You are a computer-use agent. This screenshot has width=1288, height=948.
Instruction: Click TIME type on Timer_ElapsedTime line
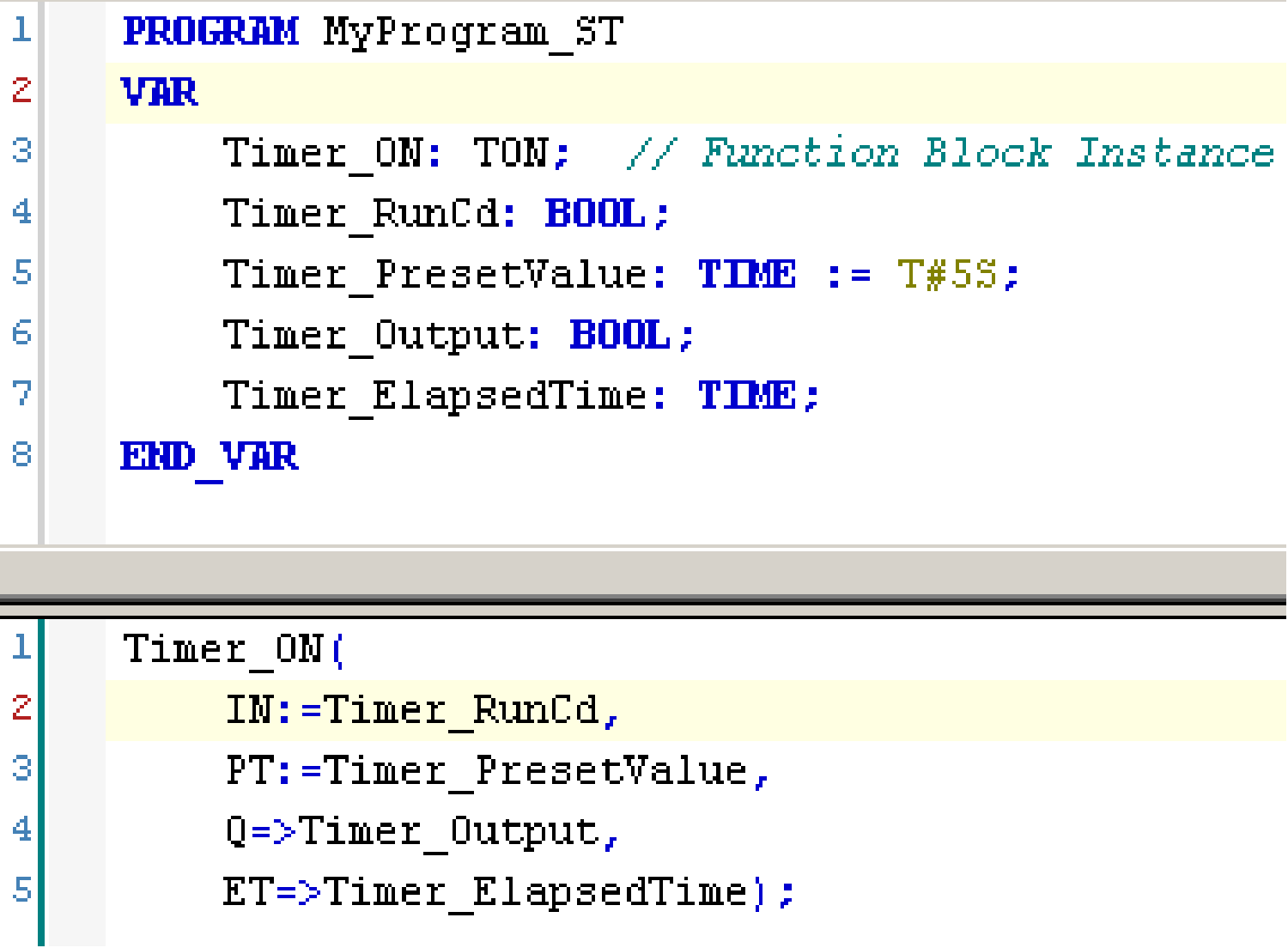(747, 396)
